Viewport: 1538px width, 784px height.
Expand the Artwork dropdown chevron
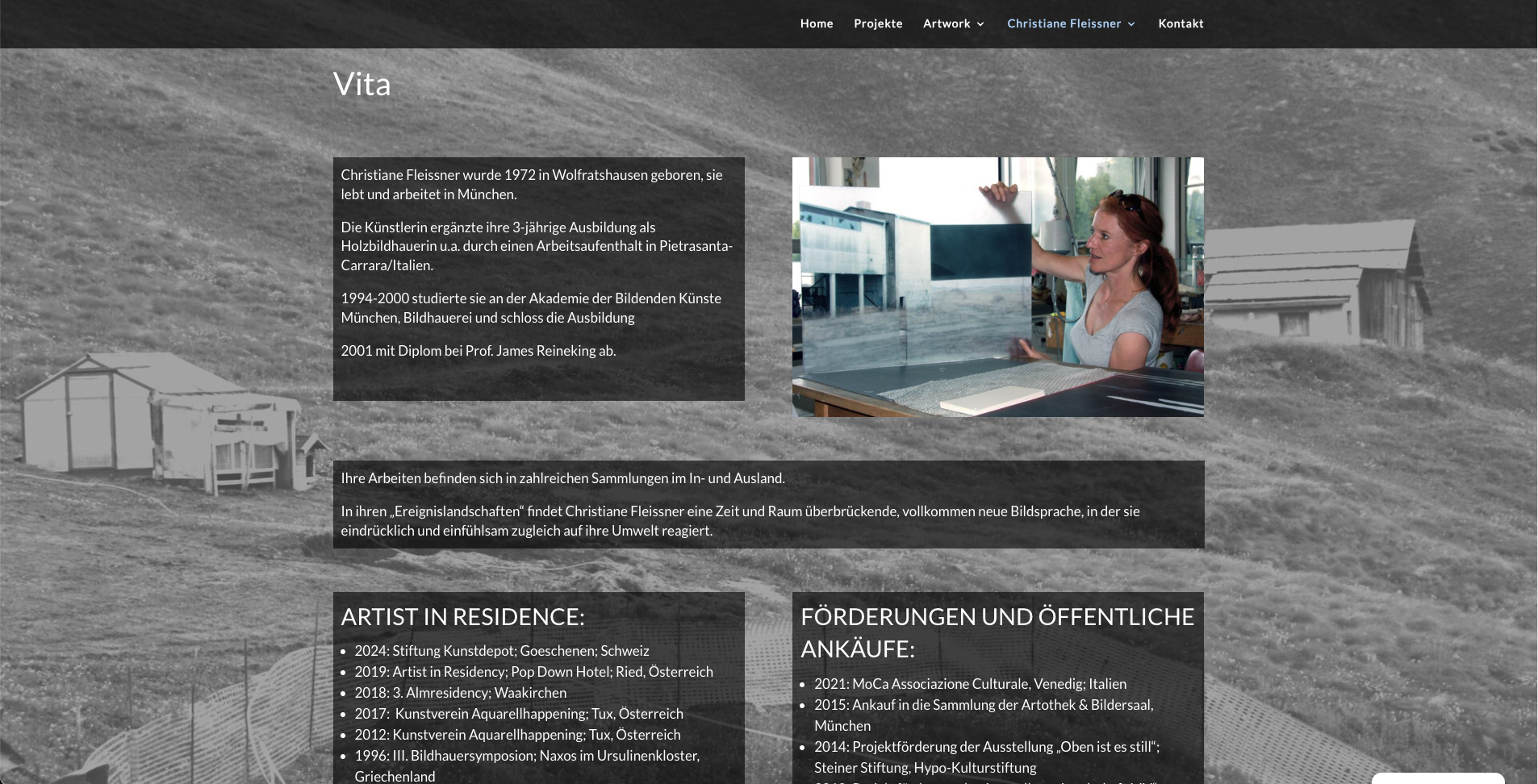click(980, 24)
